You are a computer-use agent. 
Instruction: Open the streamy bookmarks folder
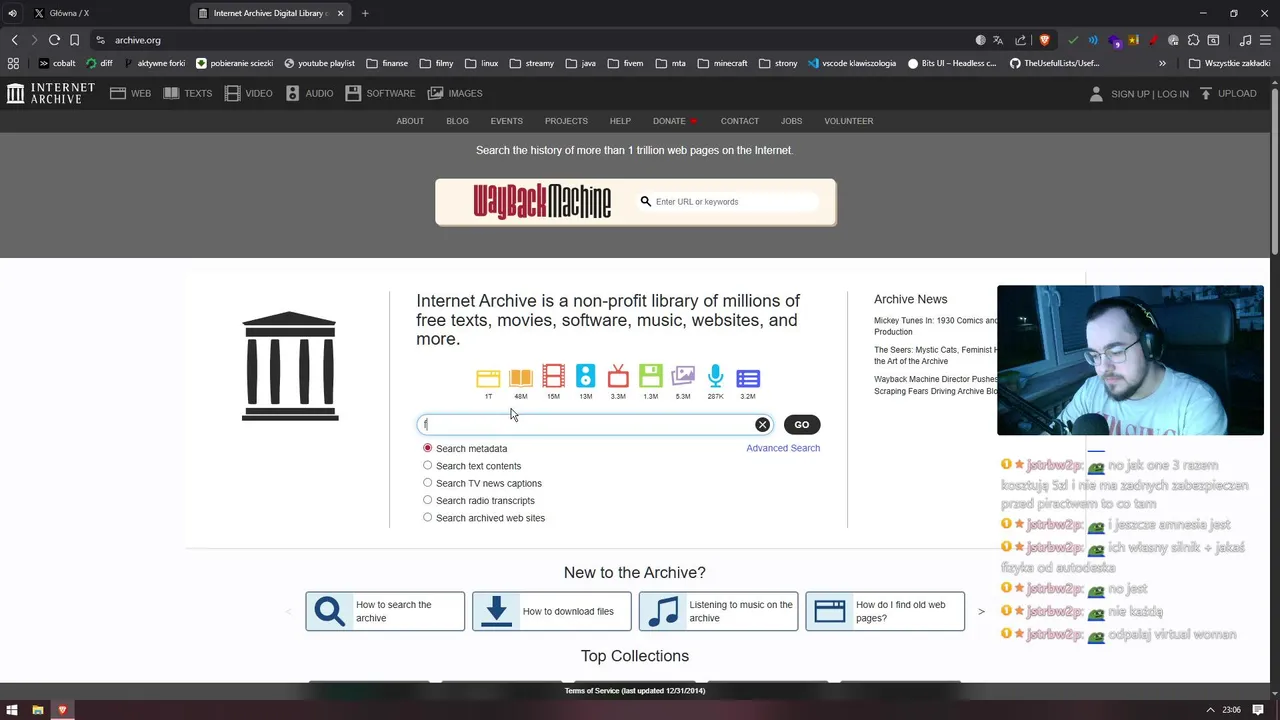(x=531, y=63)
